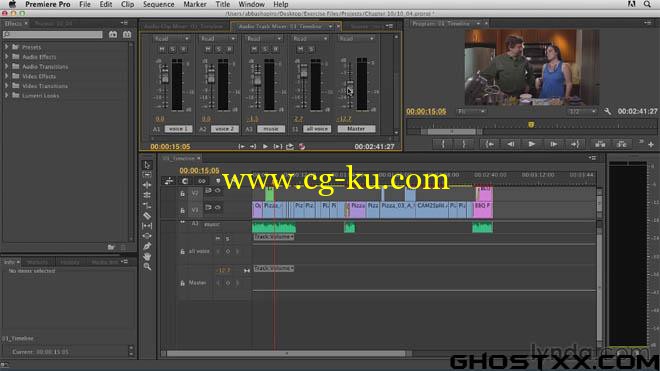The image size is (660, 371).
Task: Click the Effects panel new bin icon
Action: [111, 247]
